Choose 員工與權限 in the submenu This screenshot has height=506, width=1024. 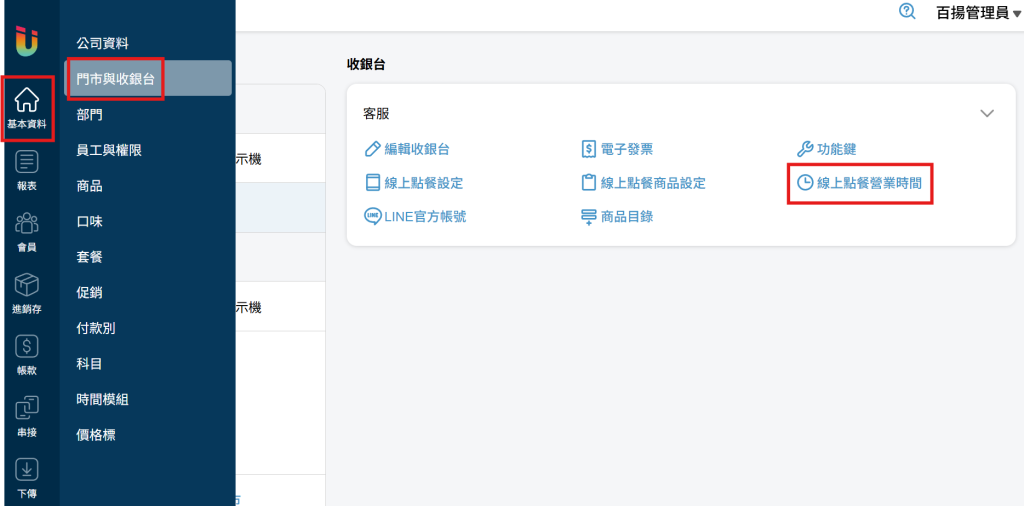(x=109, y=150)
